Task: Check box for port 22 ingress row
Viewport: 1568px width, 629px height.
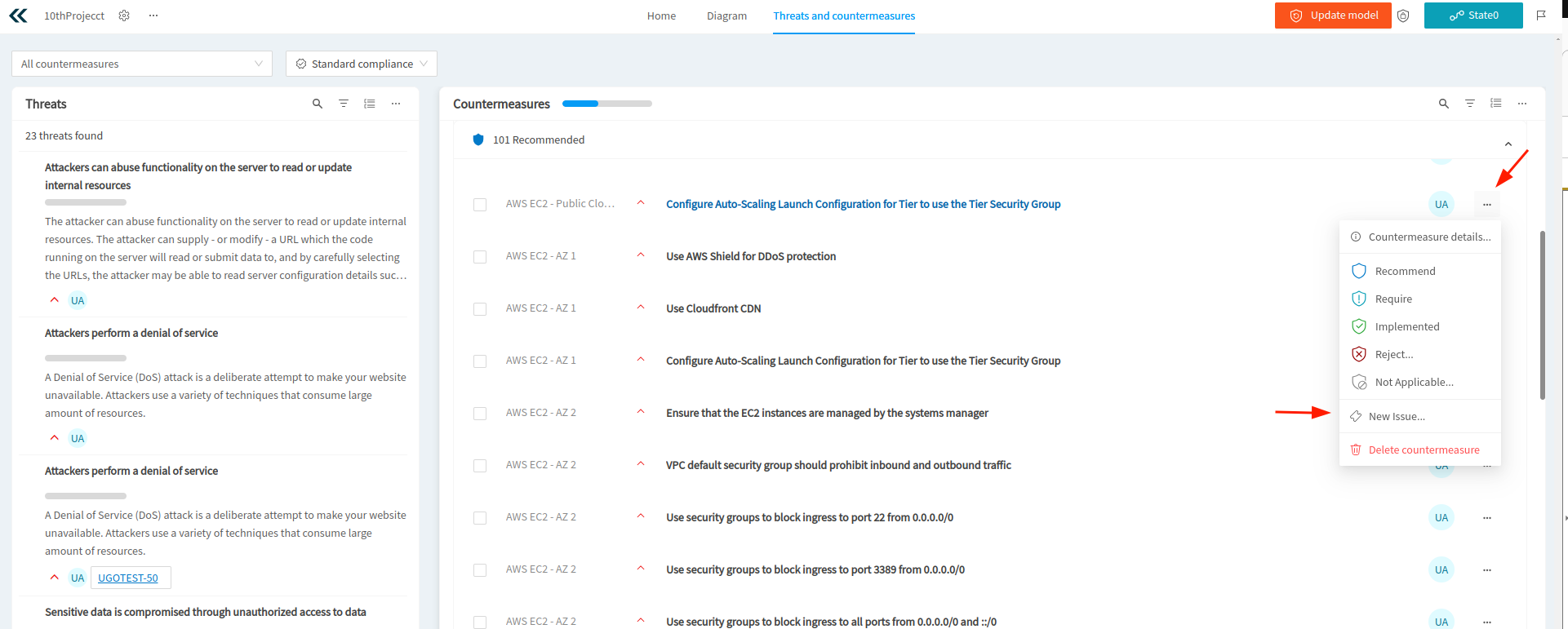Action: click(x=480, y=518)
